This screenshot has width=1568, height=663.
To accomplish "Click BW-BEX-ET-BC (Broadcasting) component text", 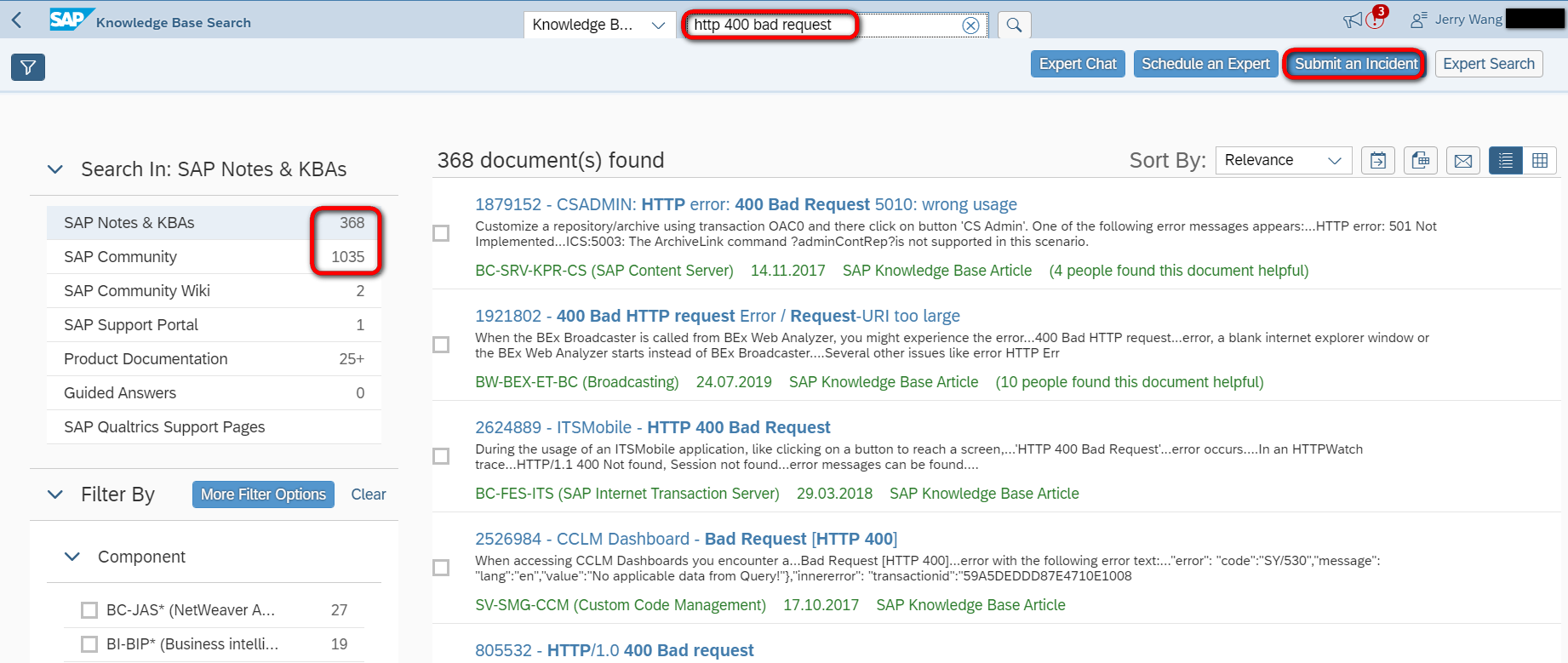I will [x=577, y=382].
